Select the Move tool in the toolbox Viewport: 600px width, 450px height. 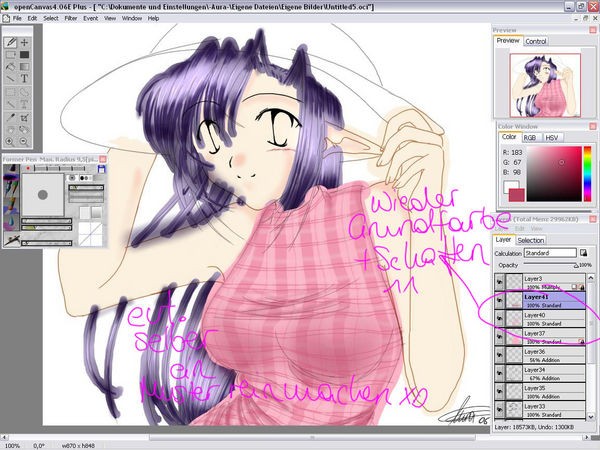(x=24, y=43)
